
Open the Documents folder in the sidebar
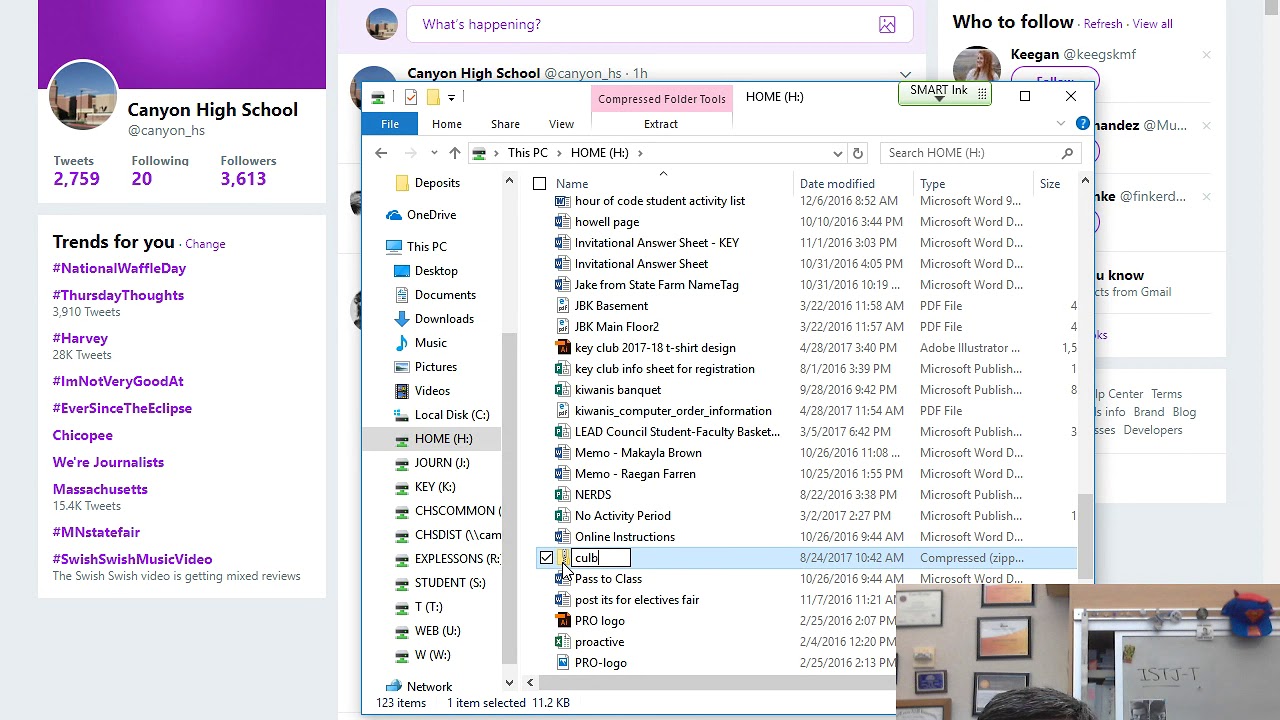[x=445, y=295]
